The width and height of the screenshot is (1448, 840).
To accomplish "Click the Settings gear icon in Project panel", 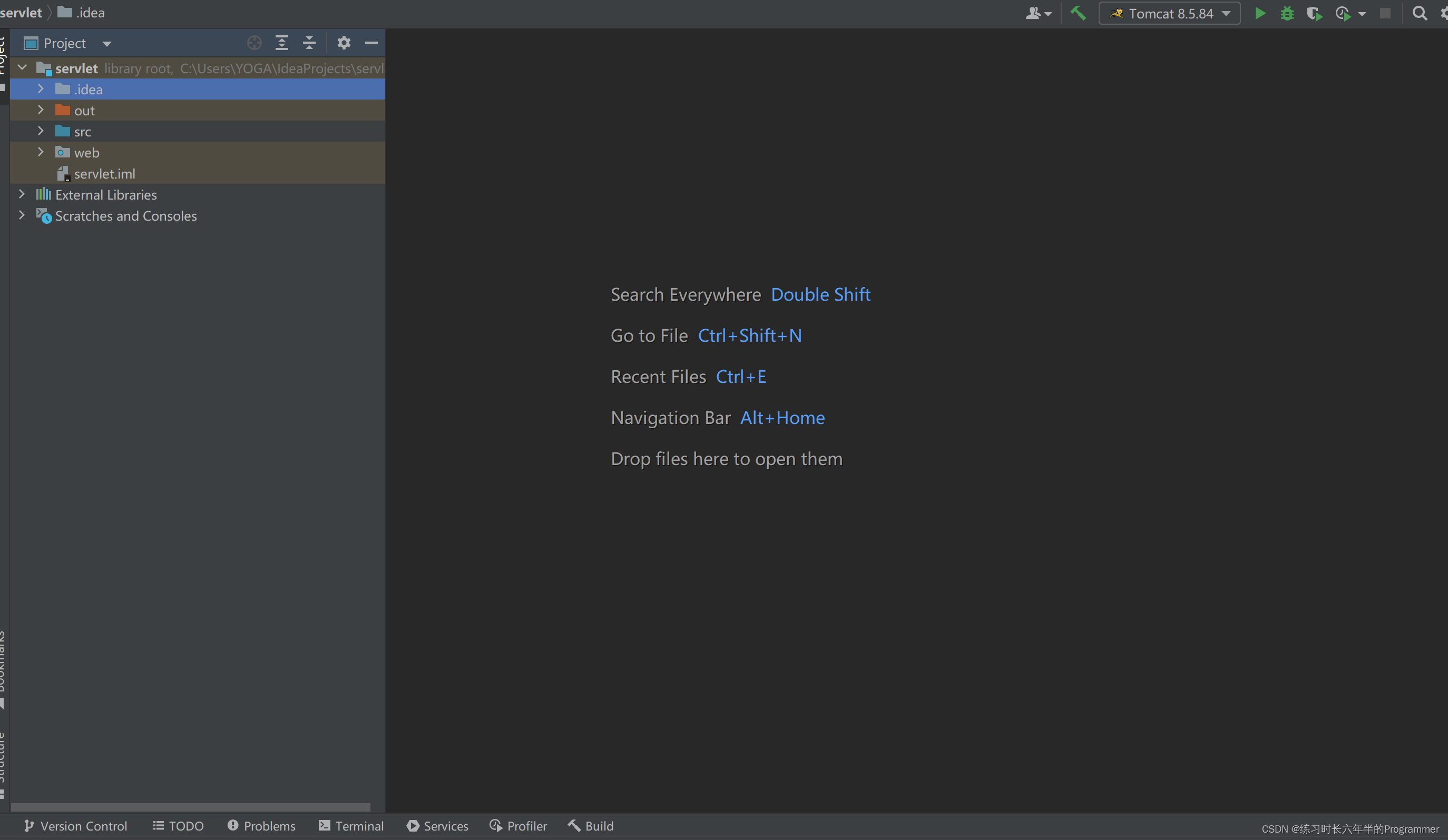I will 344,42.
